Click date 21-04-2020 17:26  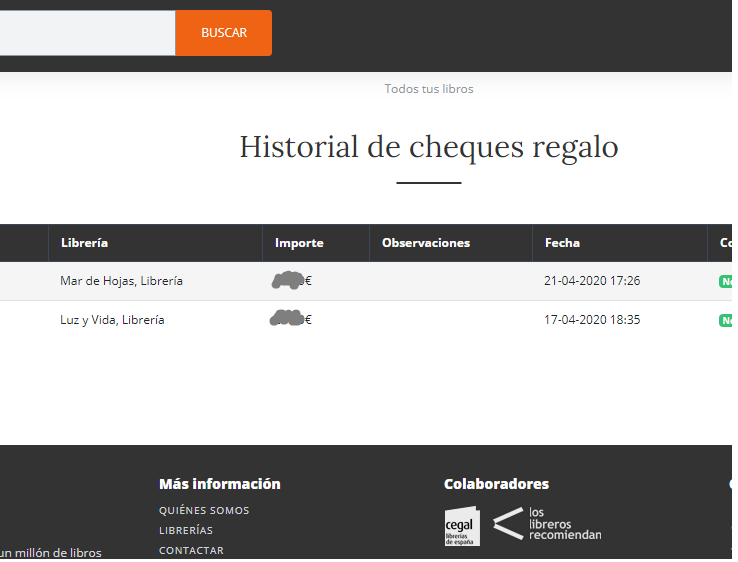click(592, 281)
